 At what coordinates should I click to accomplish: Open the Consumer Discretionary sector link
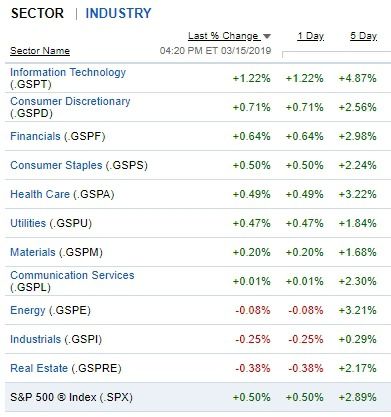coord(70,101)
